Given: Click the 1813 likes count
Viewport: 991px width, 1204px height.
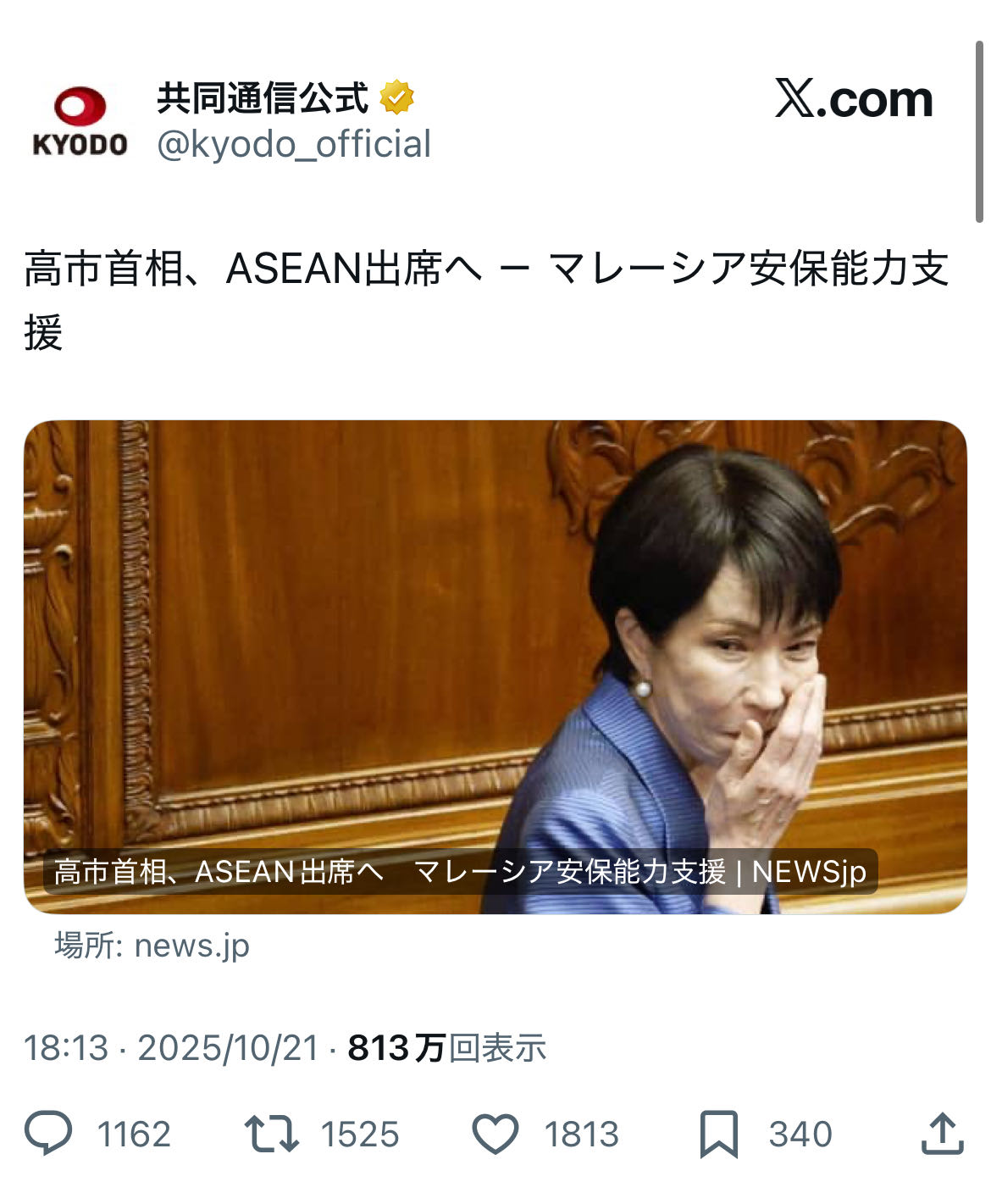Looking at the screenshot, I should tap(581, 1135).
